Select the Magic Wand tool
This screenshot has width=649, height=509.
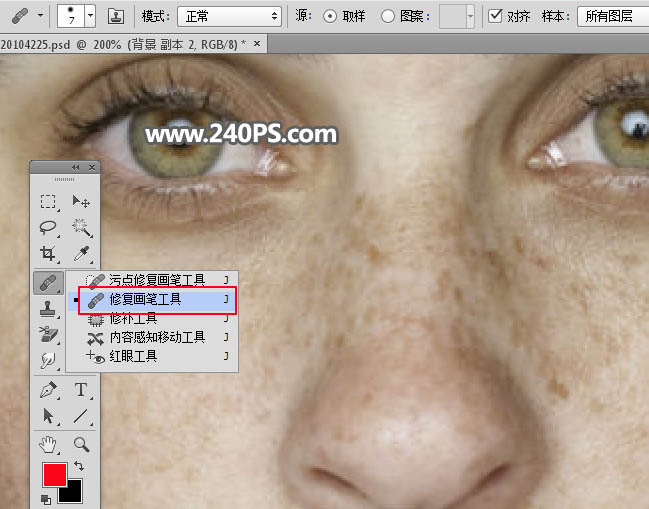(x=81, y=228)
